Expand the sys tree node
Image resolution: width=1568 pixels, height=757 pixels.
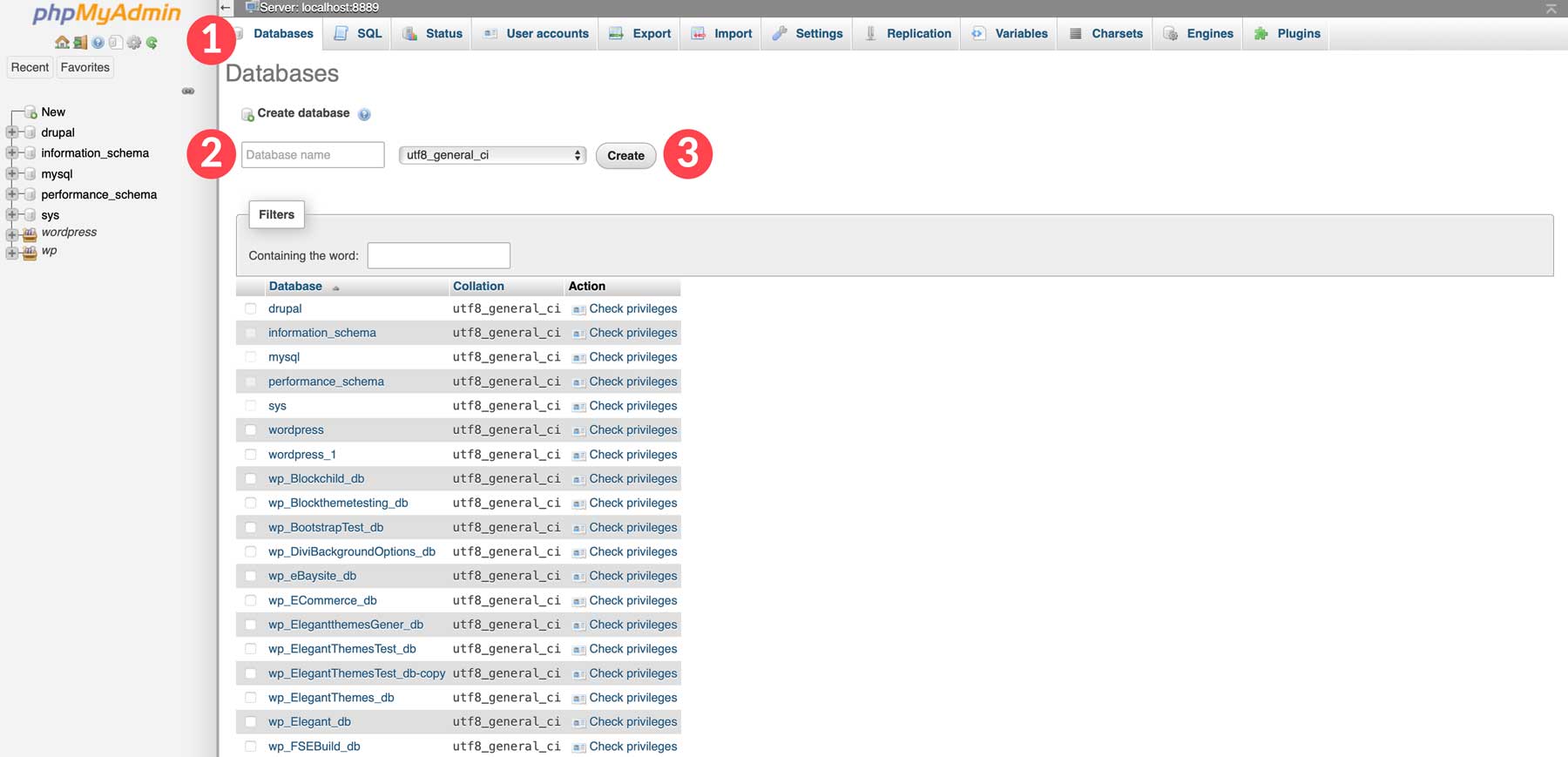point(11,214)
